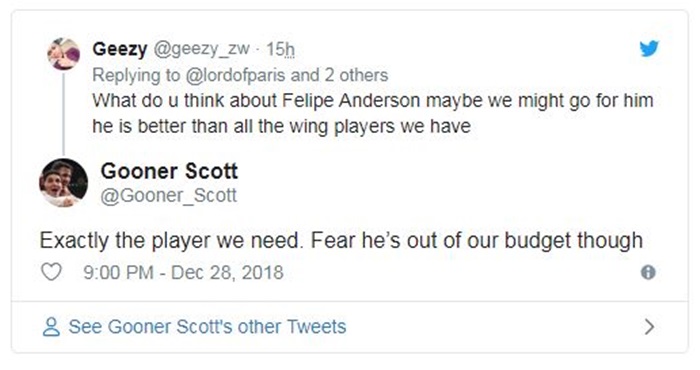Click the 15h timestamp on Geezy's tweet
This screenshot has height=370, width=700.
click(280, 49)
